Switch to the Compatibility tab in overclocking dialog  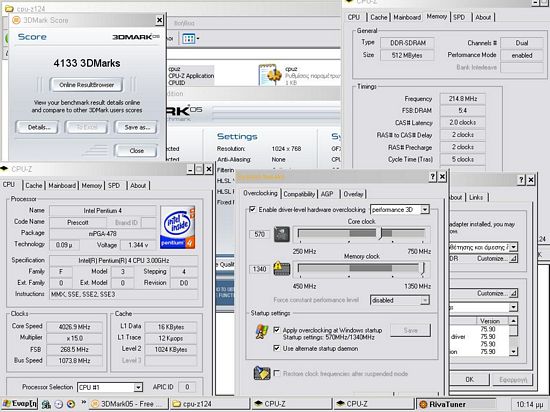pos(299,194)
